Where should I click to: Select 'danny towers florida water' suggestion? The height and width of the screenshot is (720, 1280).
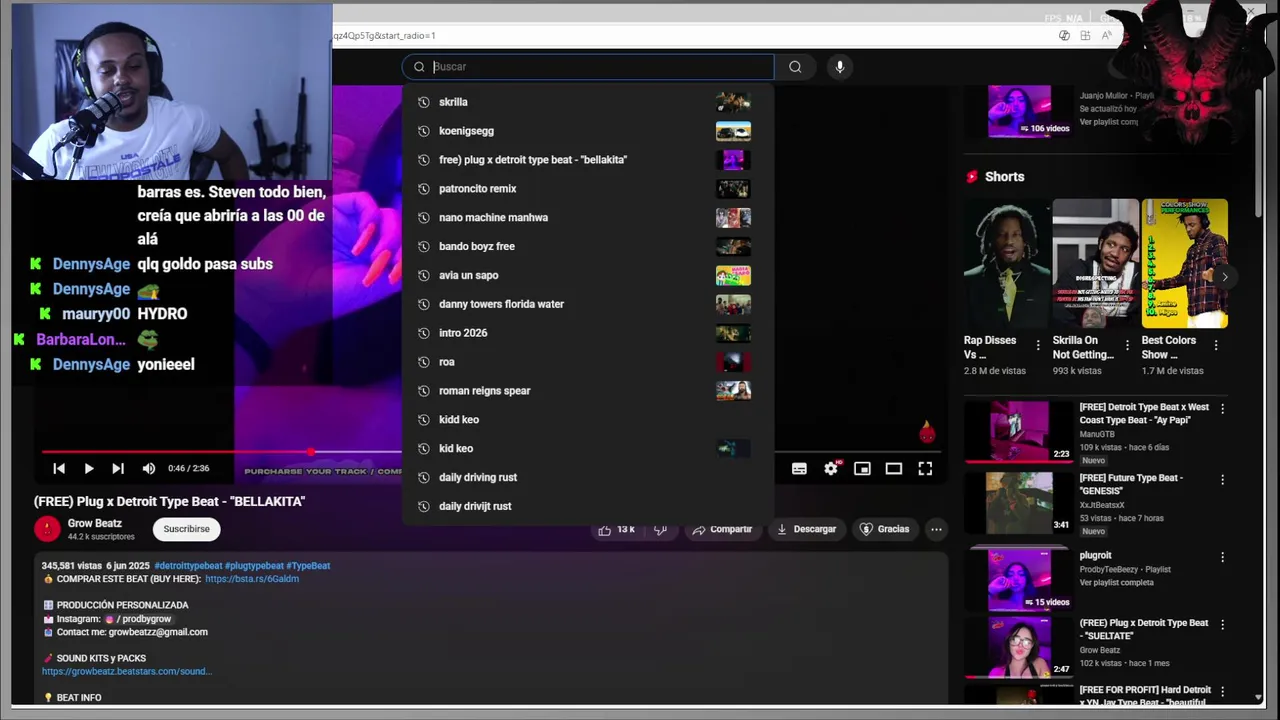588,304
